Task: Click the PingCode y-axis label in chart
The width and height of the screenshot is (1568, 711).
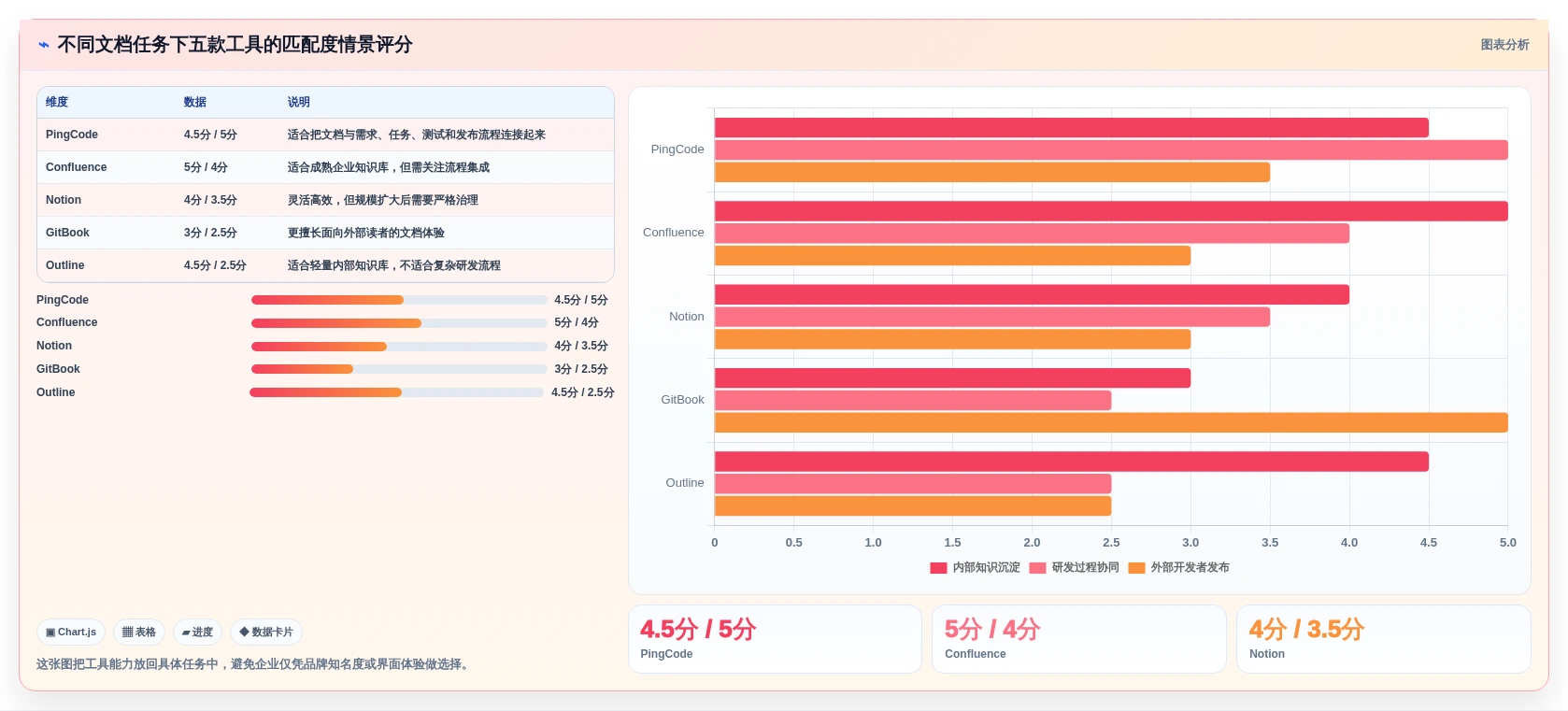Action: point(677,149)
